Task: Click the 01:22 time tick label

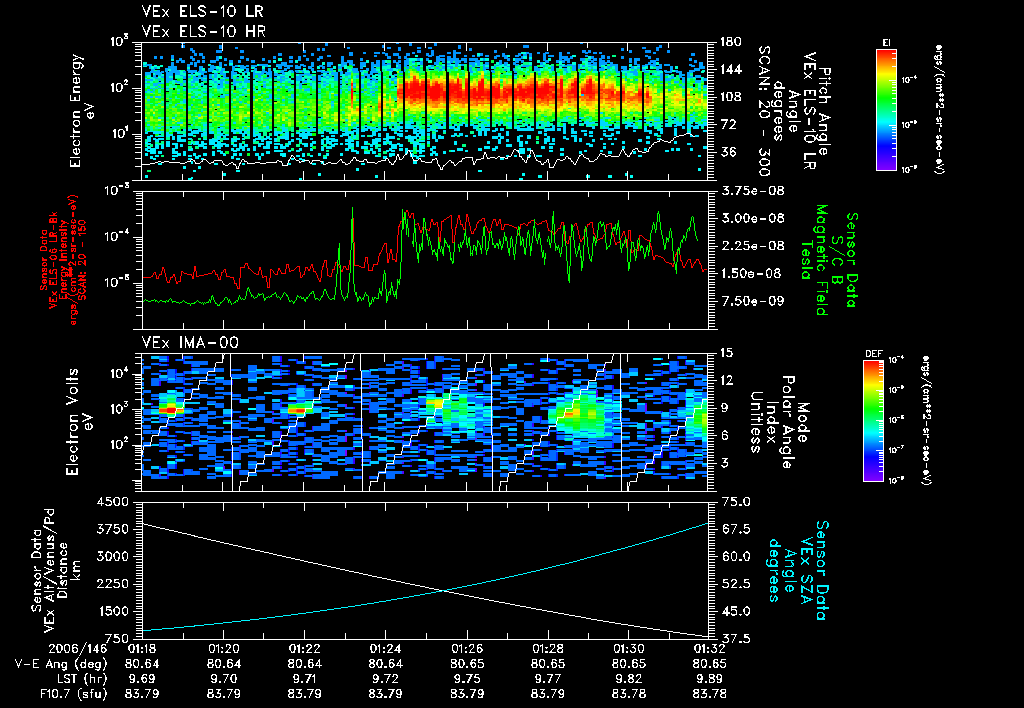Action: pos(304,649)
